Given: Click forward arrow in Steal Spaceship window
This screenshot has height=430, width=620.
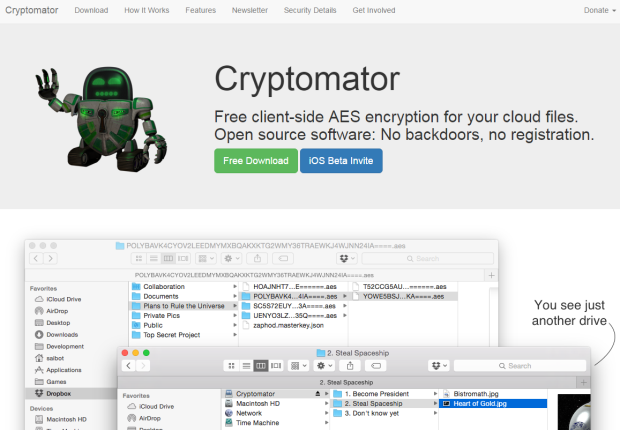Looking at the screenshot, I should click(x=143, y=366).
